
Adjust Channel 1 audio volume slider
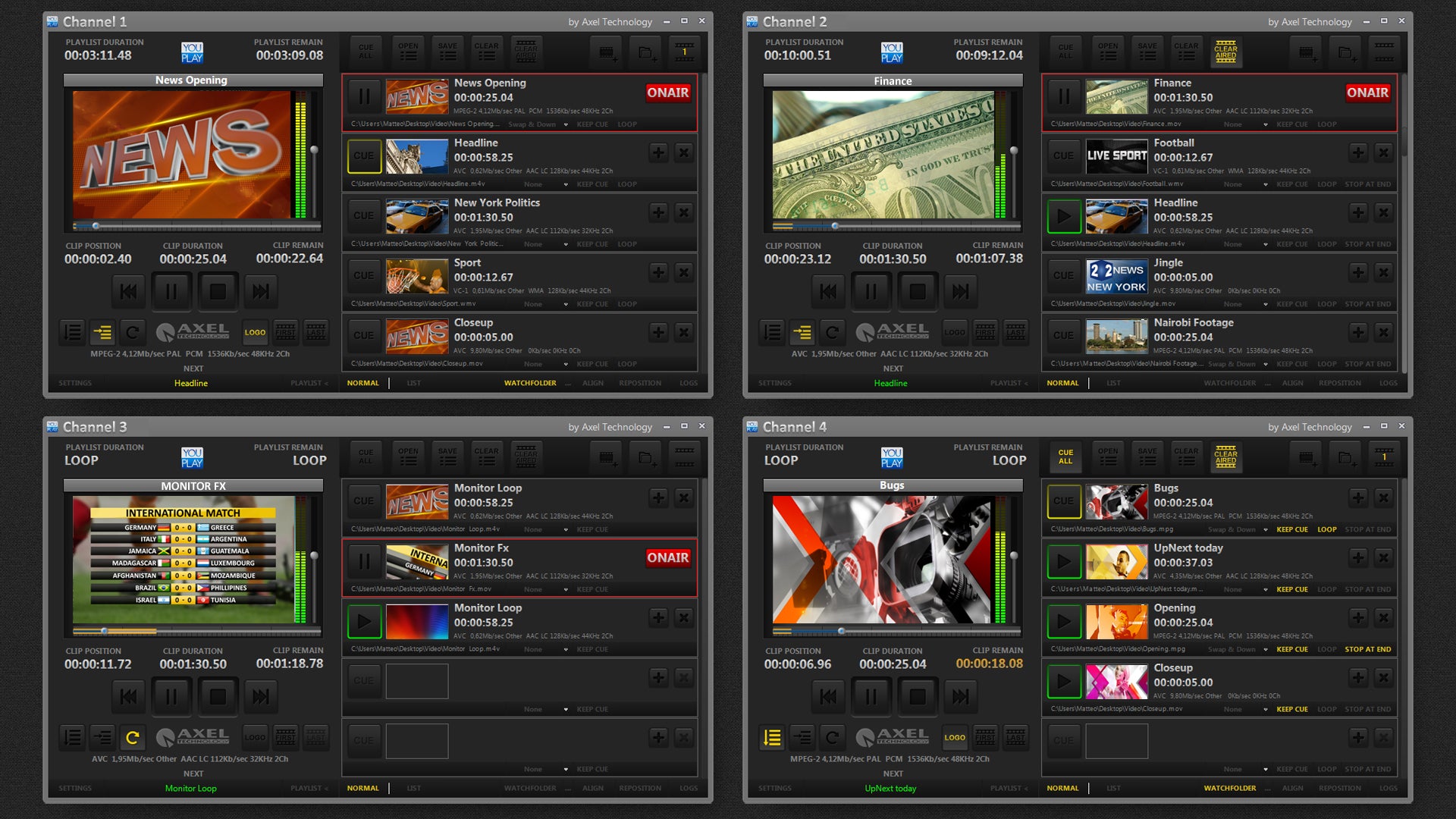[x=314, y=150]
